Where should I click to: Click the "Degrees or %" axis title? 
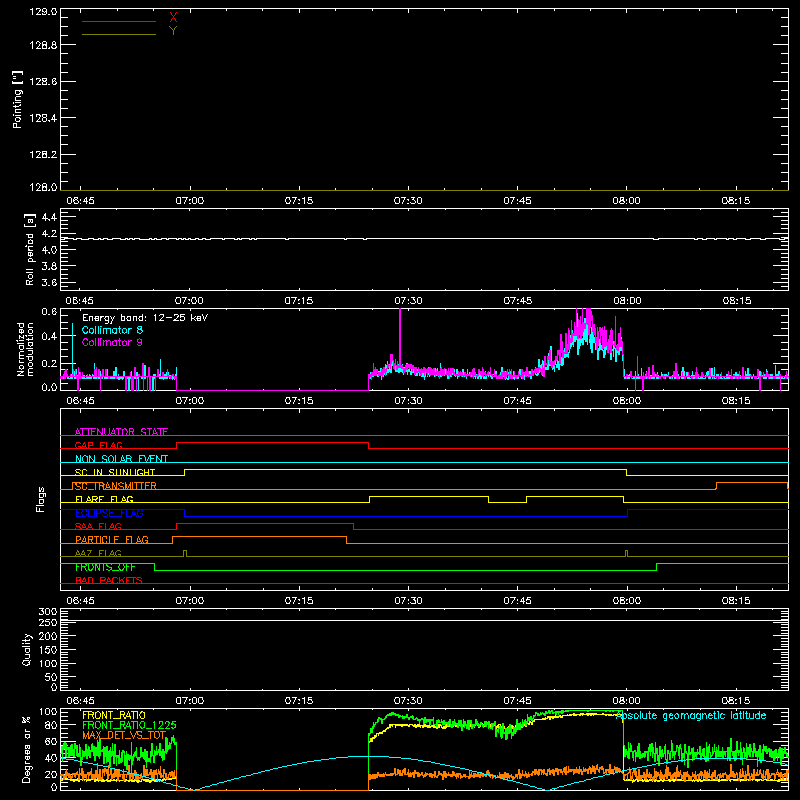[x=27, y=749]
